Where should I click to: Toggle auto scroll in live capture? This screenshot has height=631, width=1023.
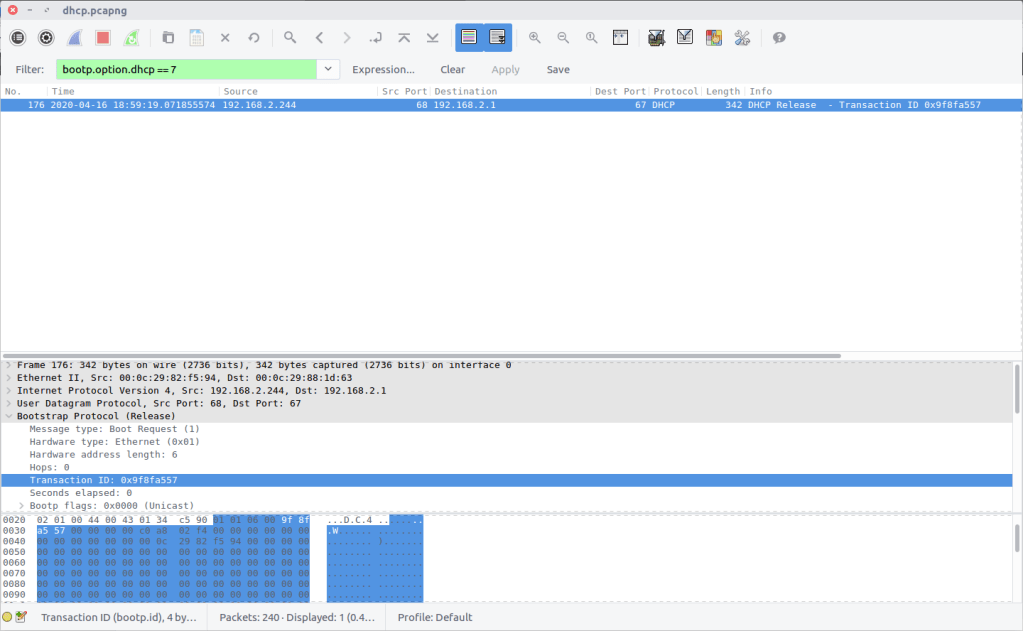(x=498, y=38)
